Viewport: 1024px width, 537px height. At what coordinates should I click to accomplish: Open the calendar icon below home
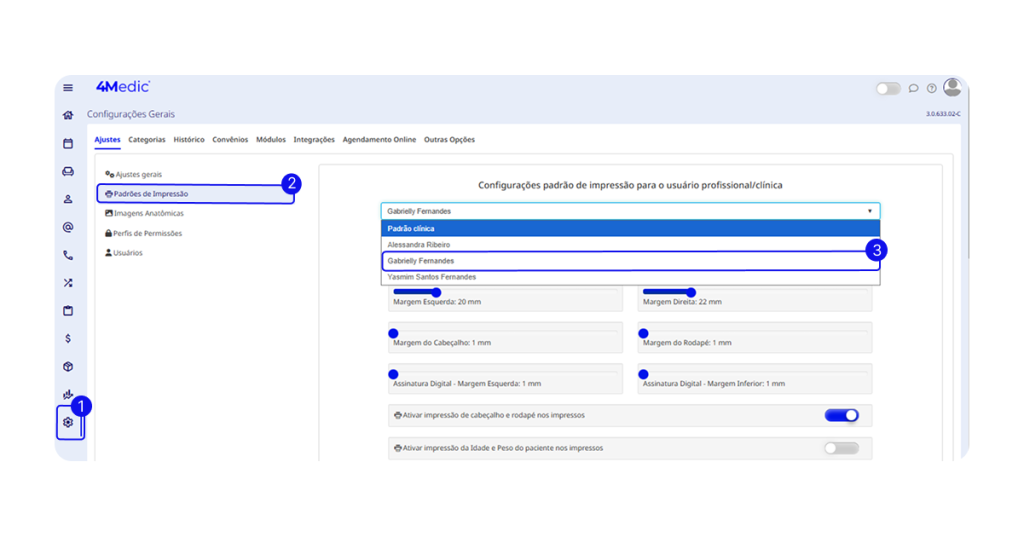[68, 143]
